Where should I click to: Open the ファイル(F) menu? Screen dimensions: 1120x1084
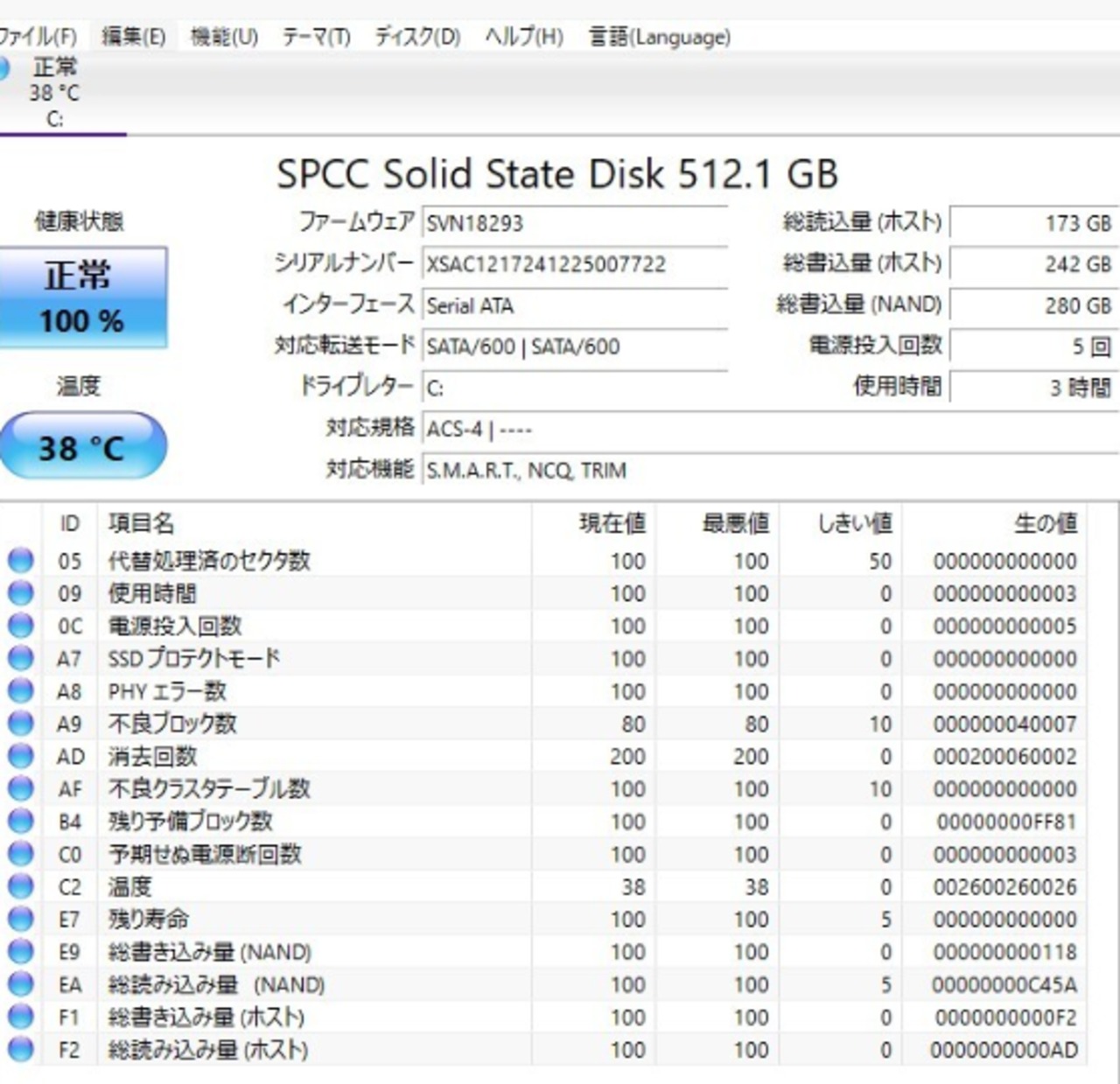coord(37,37)
